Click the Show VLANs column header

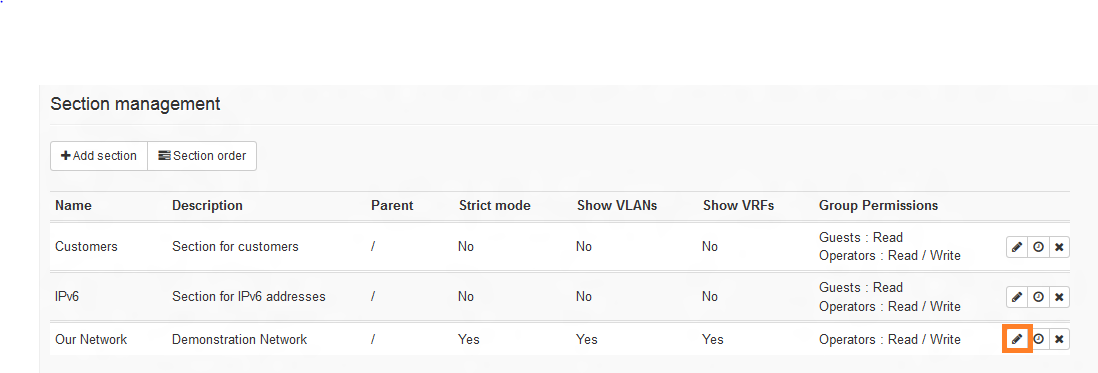617,206
